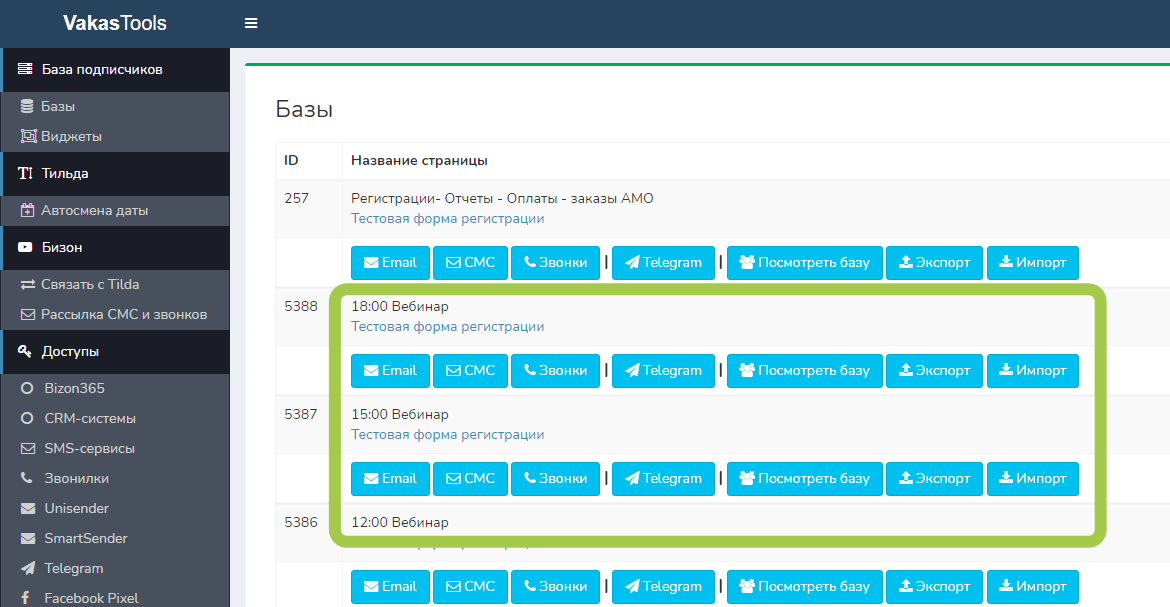Click Рассылка СМС и звонков envelope icon
Screen dimensions: 1170x607
tap(27, 315)
